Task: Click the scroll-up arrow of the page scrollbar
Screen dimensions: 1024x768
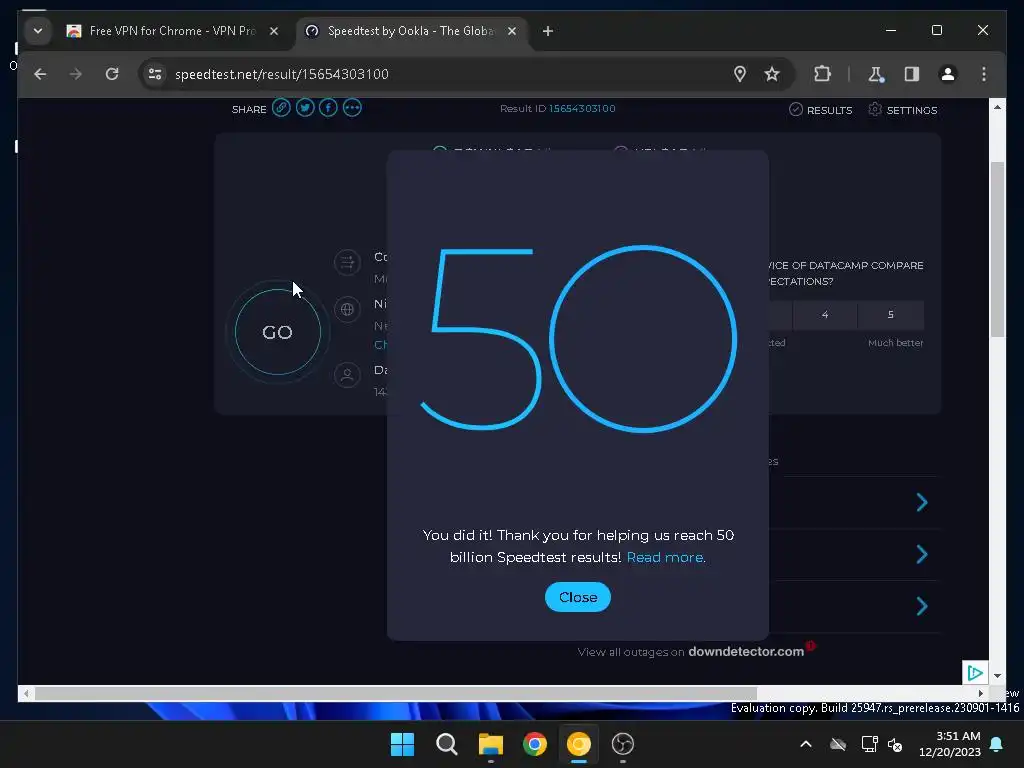Action: (x=997, y=106)
